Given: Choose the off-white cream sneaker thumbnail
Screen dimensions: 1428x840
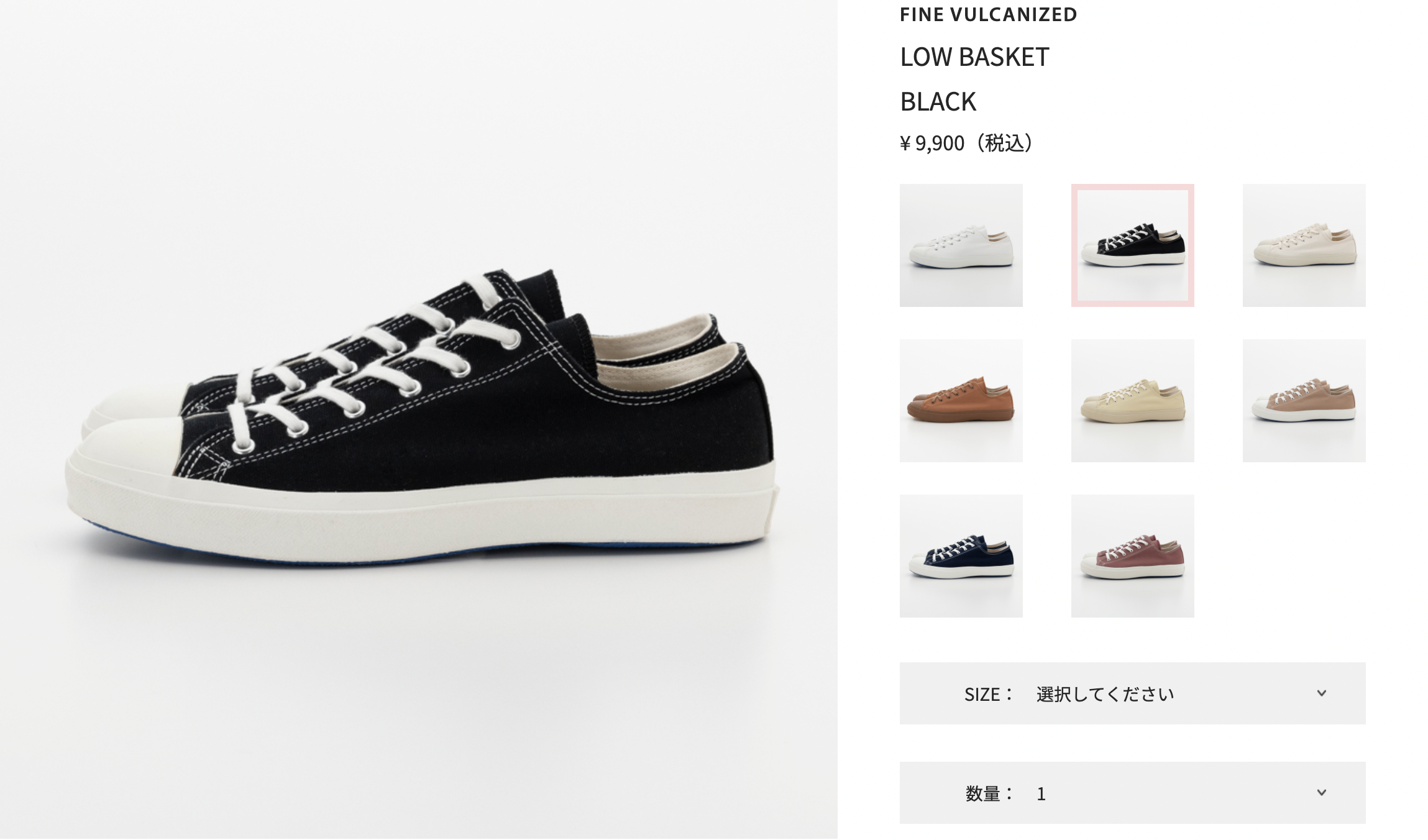Looking at the screenshot, I should click(x=1304, y=245).
